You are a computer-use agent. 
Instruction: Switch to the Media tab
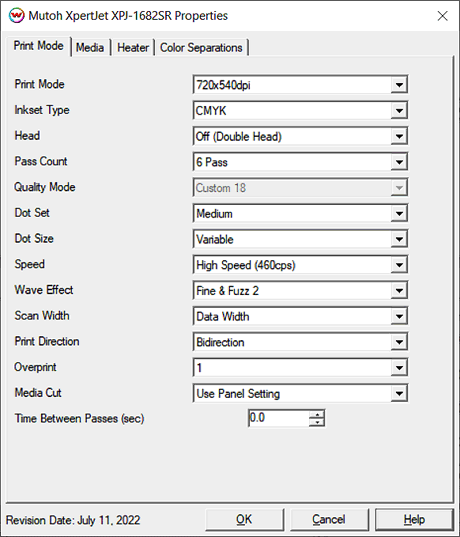[x=90, y=47]
